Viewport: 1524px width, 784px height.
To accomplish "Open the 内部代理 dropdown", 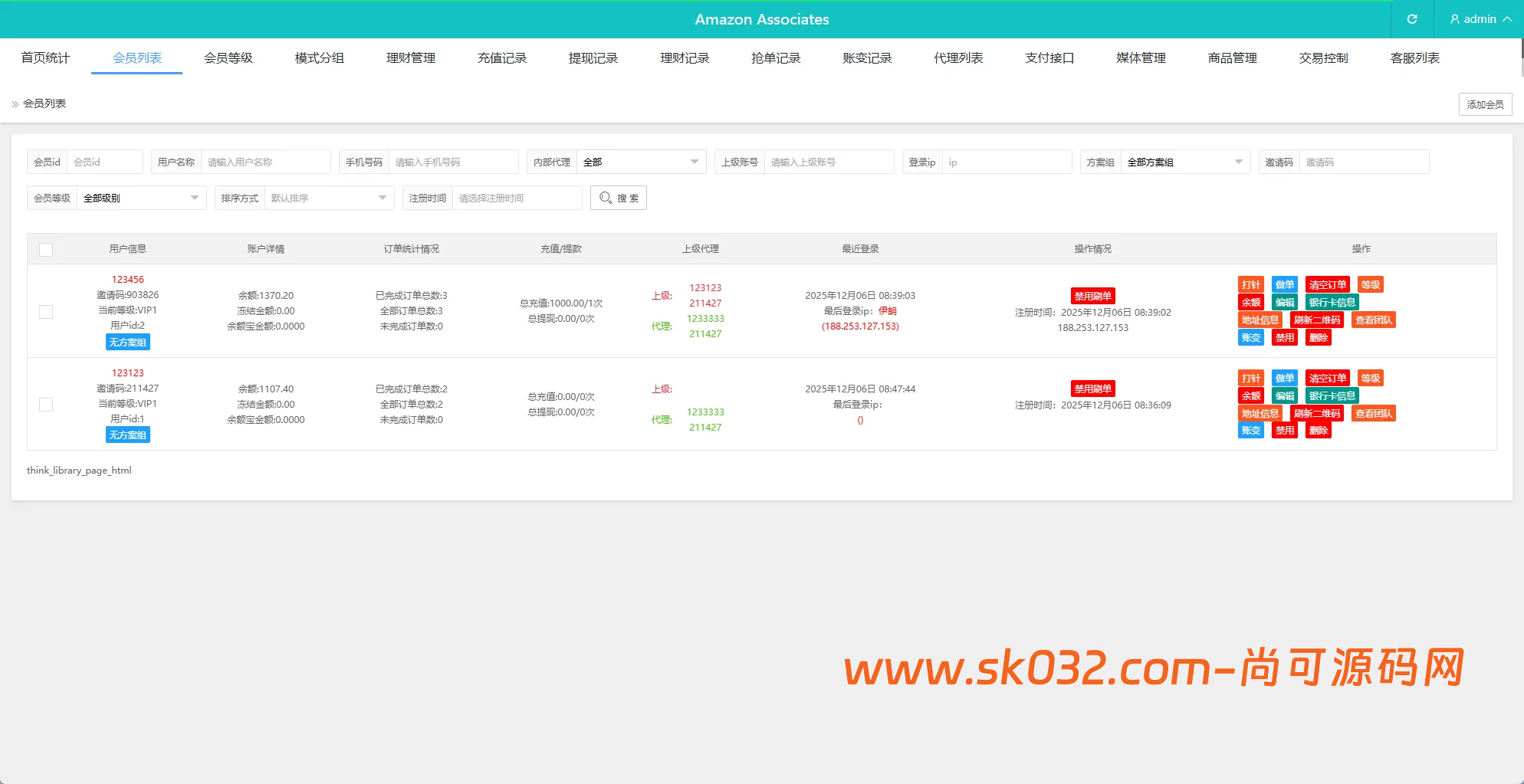I will (642, 162).
